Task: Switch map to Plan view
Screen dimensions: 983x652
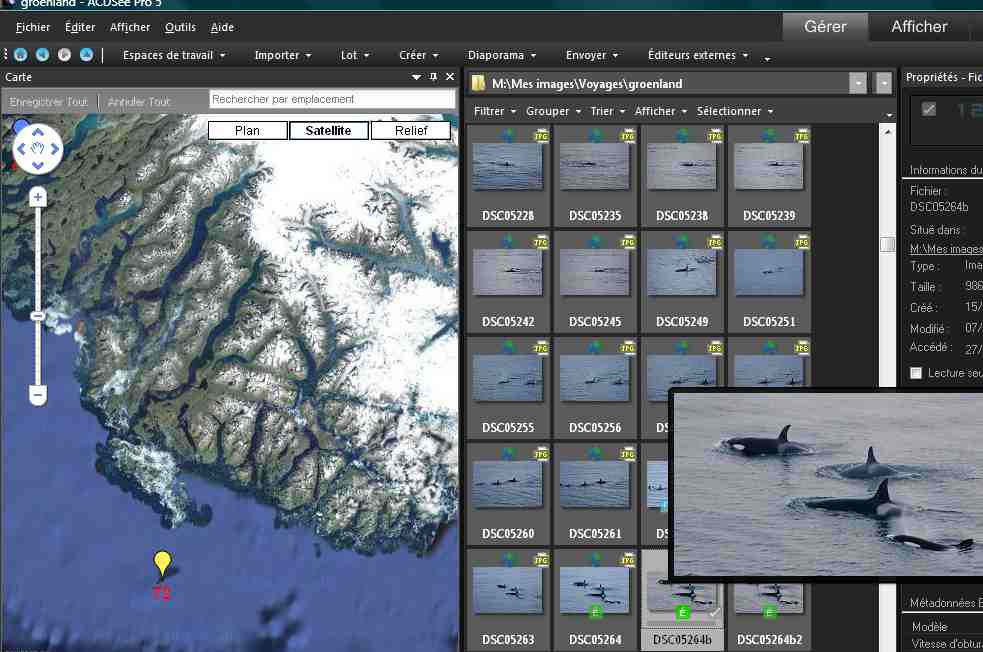Action: click(x=248, y=130)
